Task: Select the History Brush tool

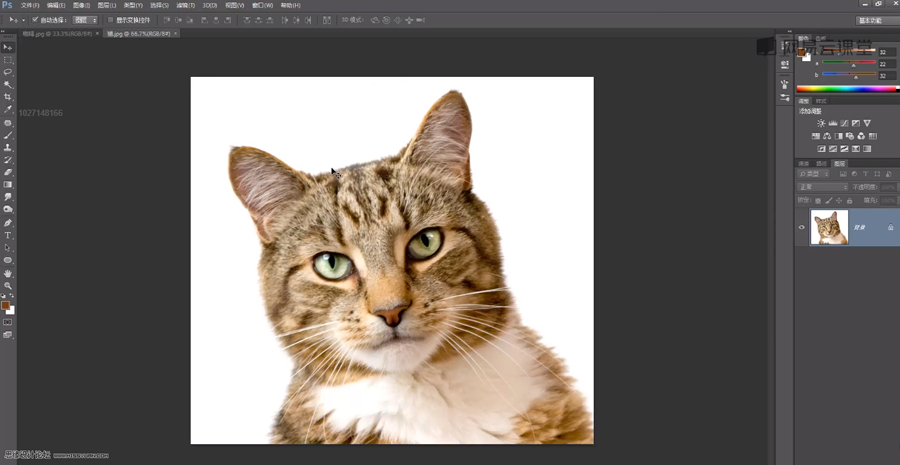Action: [8, 160]
